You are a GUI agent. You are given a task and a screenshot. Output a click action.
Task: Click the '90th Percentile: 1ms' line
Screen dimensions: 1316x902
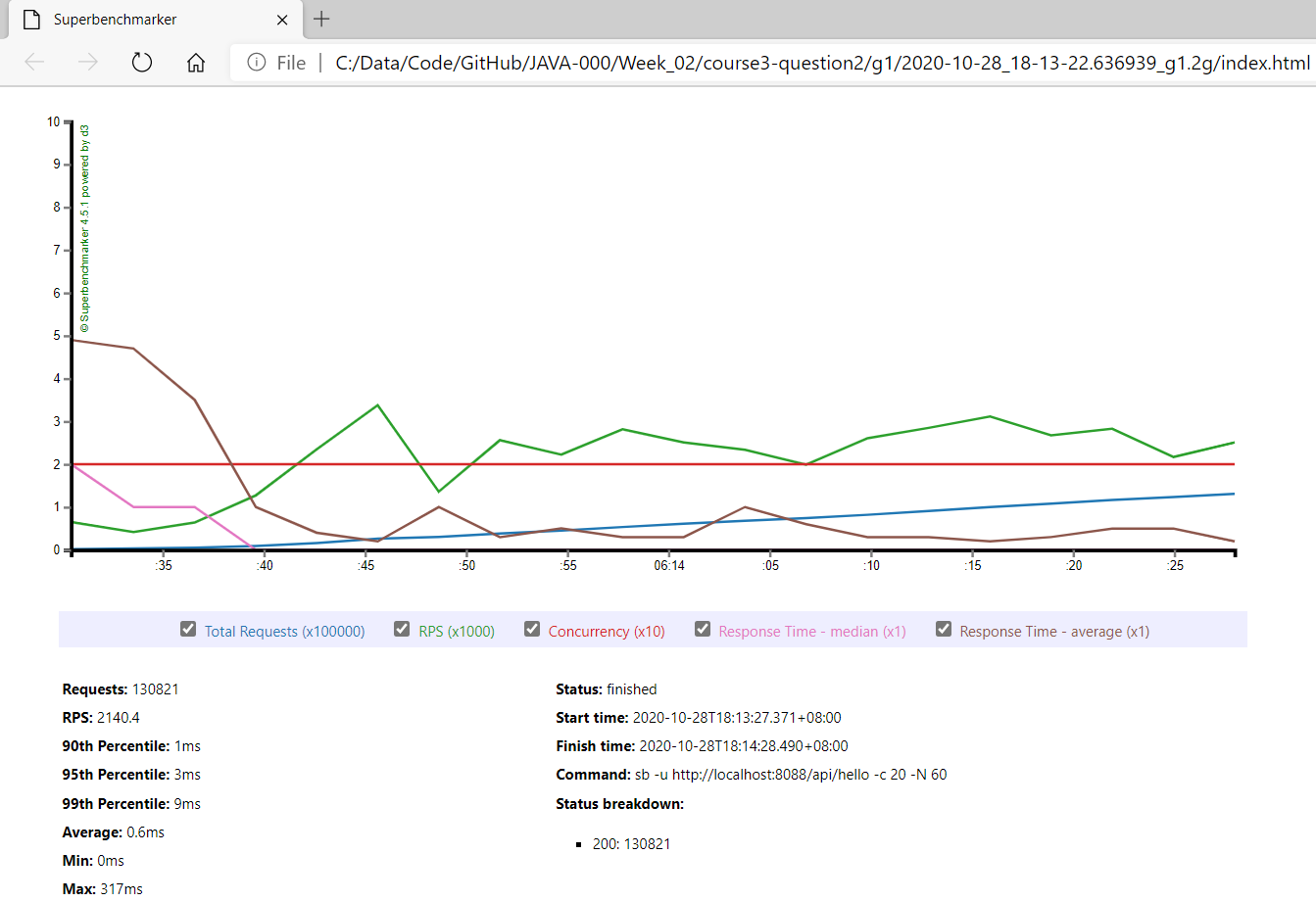(131, 746)
